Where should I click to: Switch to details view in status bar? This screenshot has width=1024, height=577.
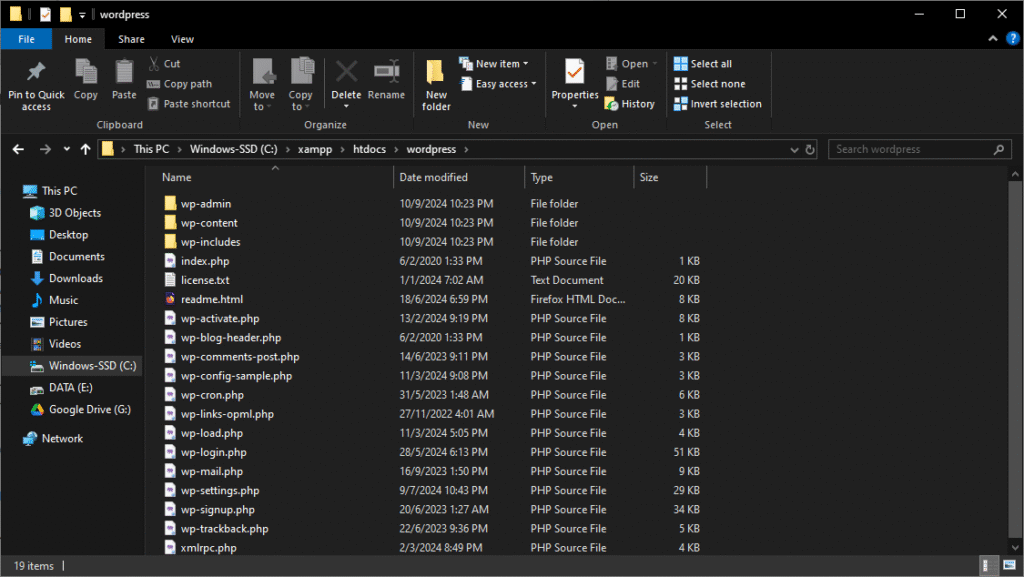click(989, 566)
